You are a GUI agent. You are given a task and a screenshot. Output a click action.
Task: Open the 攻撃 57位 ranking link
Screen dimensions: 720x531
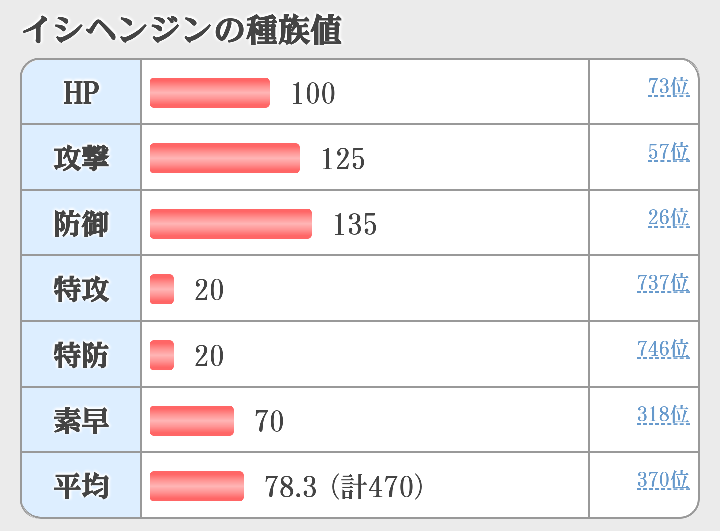668,152
